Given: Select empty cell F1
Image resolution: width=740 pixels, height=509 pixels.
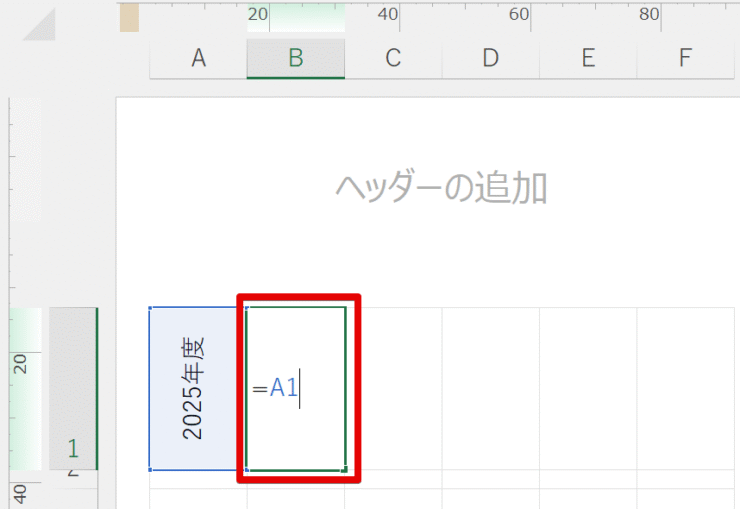Looking at the screenshot, I should tap(685, 389).
